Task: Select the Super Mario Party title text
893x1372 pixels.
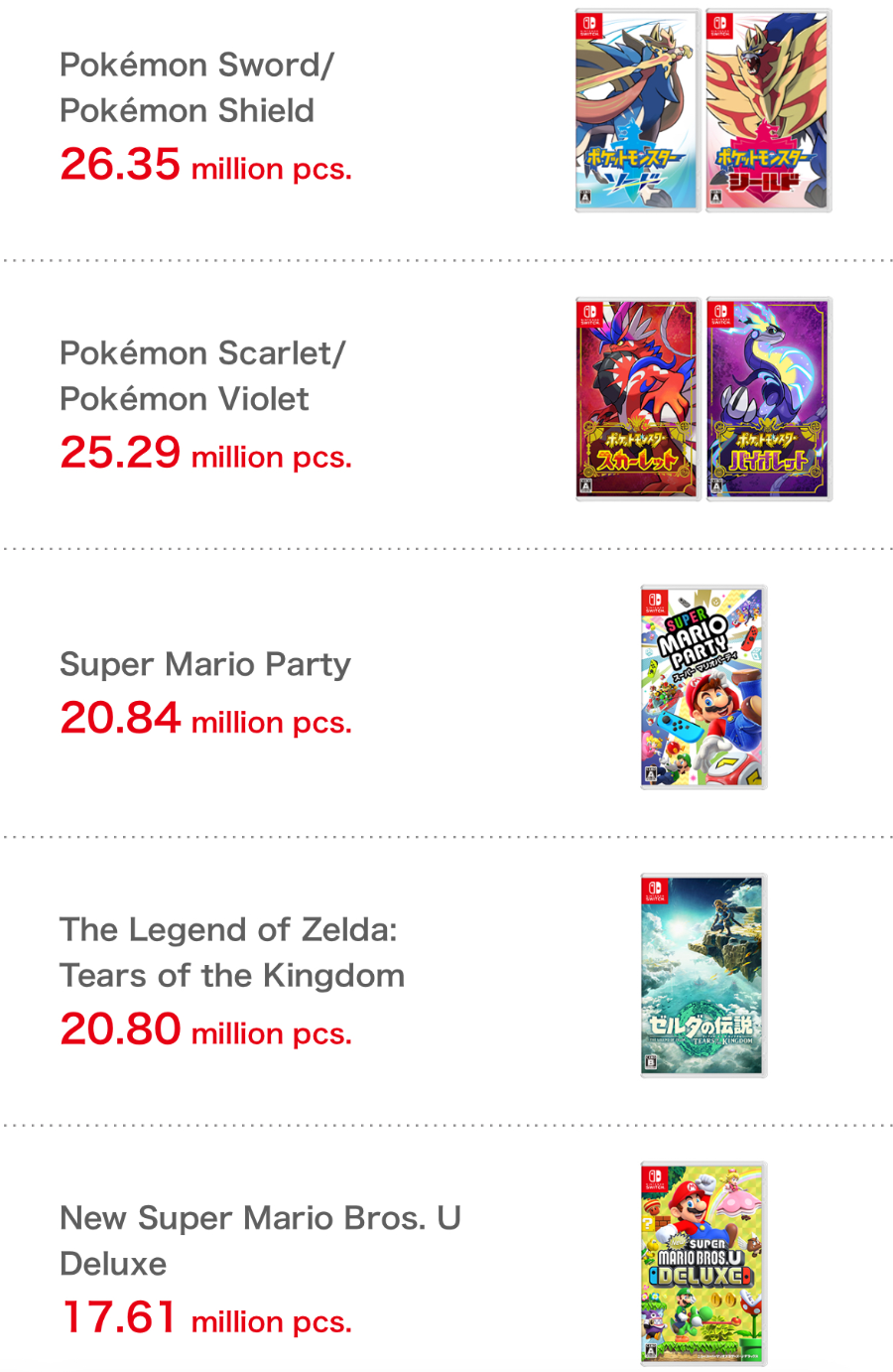Action: coord(205,664)
